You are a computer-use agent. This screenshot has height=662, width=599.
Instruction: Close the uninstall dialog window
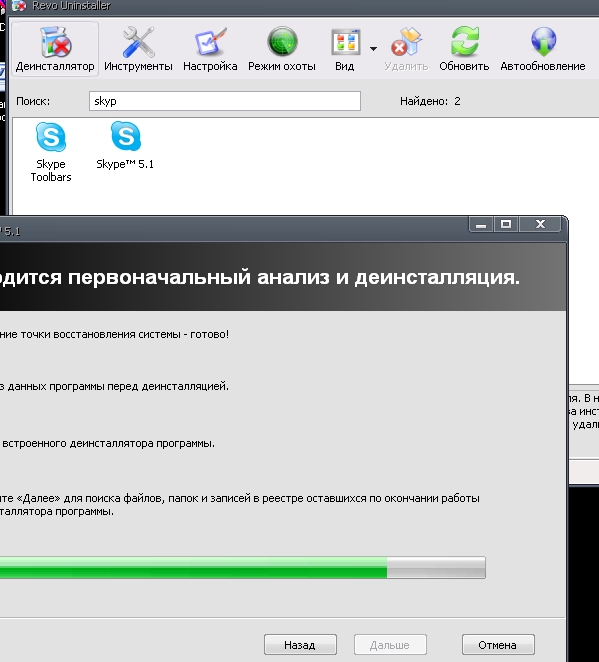pos(540,224)
